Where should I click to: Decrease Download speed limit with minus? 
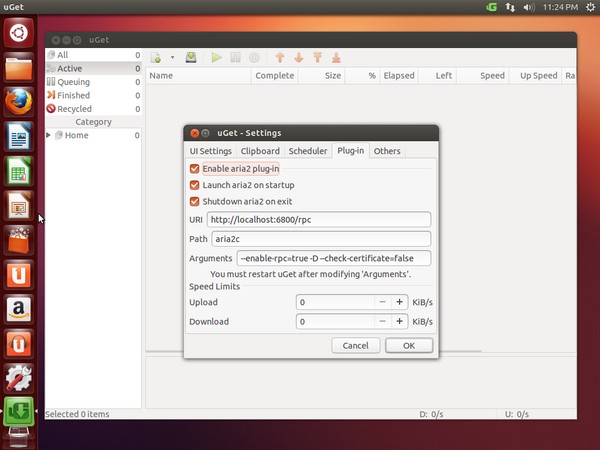point(382,322)
